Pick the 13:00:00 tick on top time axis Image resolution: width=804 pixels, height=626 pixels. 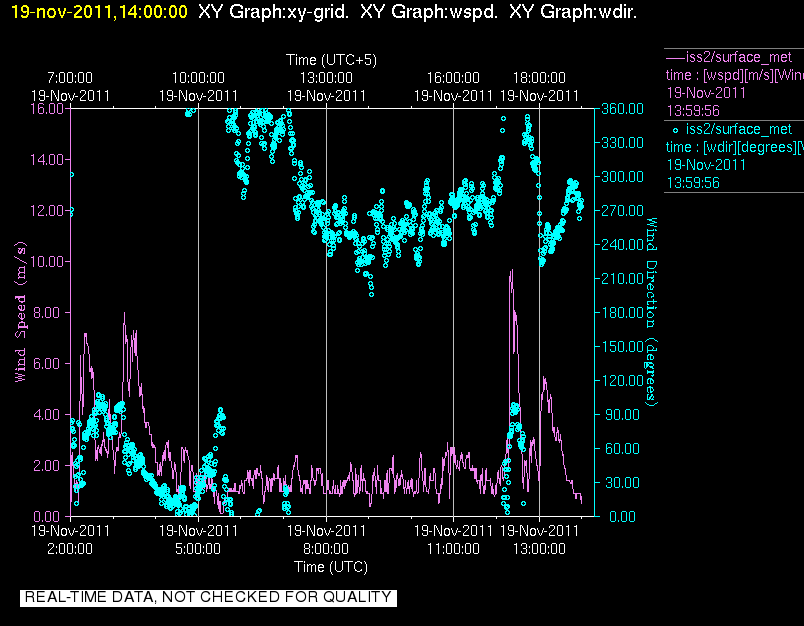(x=326, y=78)
